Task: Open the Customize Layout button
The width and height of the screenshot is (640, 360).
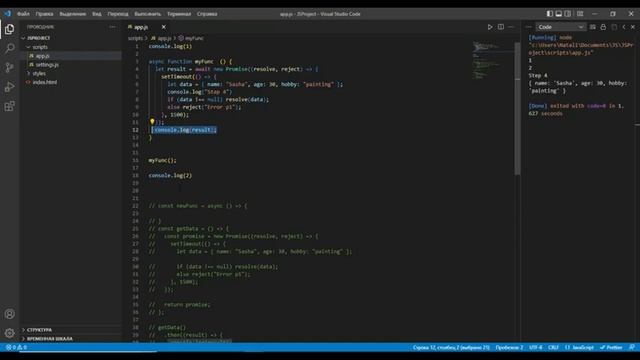Action: pos(580,13)
